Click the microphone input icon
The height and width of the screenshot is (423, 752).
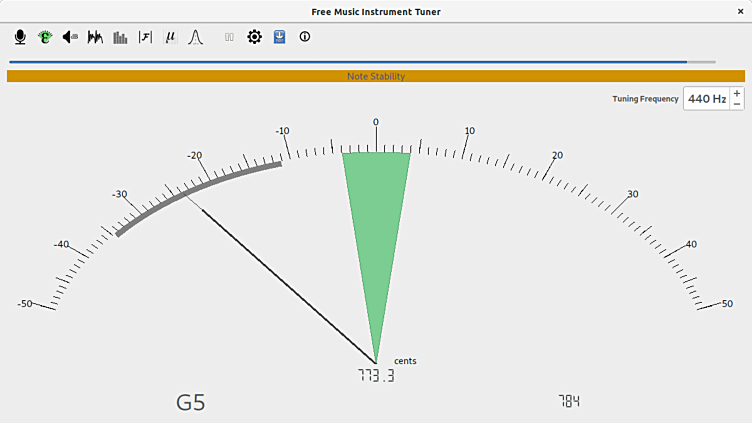(x=20, y=37)
